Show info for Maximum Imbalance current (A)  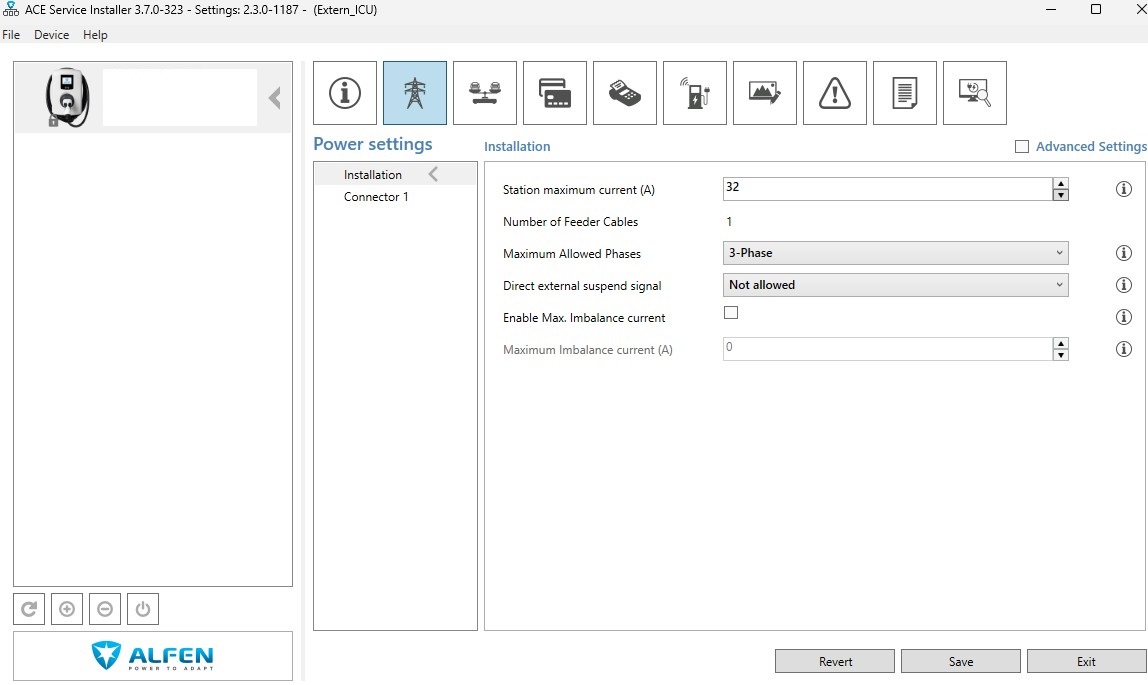[1123, 349]
